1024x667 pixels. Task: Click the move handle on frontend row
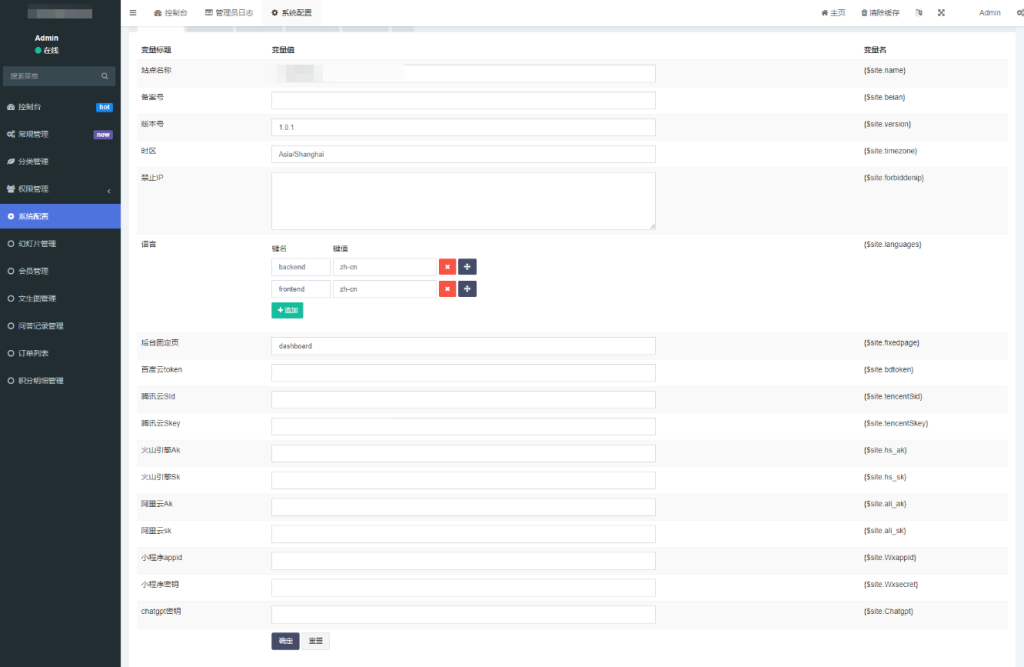(467, 289)
